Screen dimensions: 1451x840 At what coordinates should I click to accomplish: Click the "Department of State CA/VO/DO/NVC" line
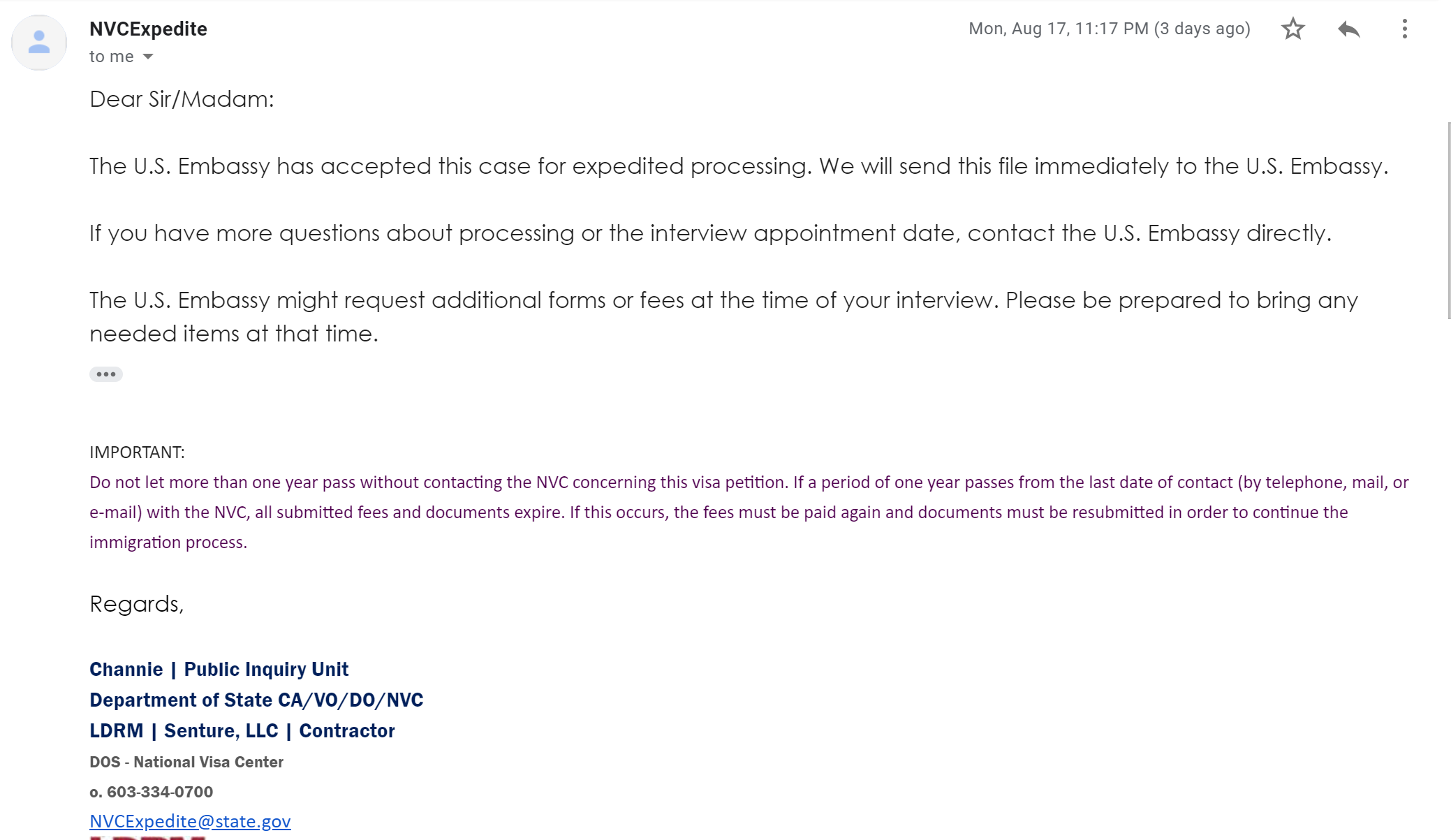tap(256, 700)
